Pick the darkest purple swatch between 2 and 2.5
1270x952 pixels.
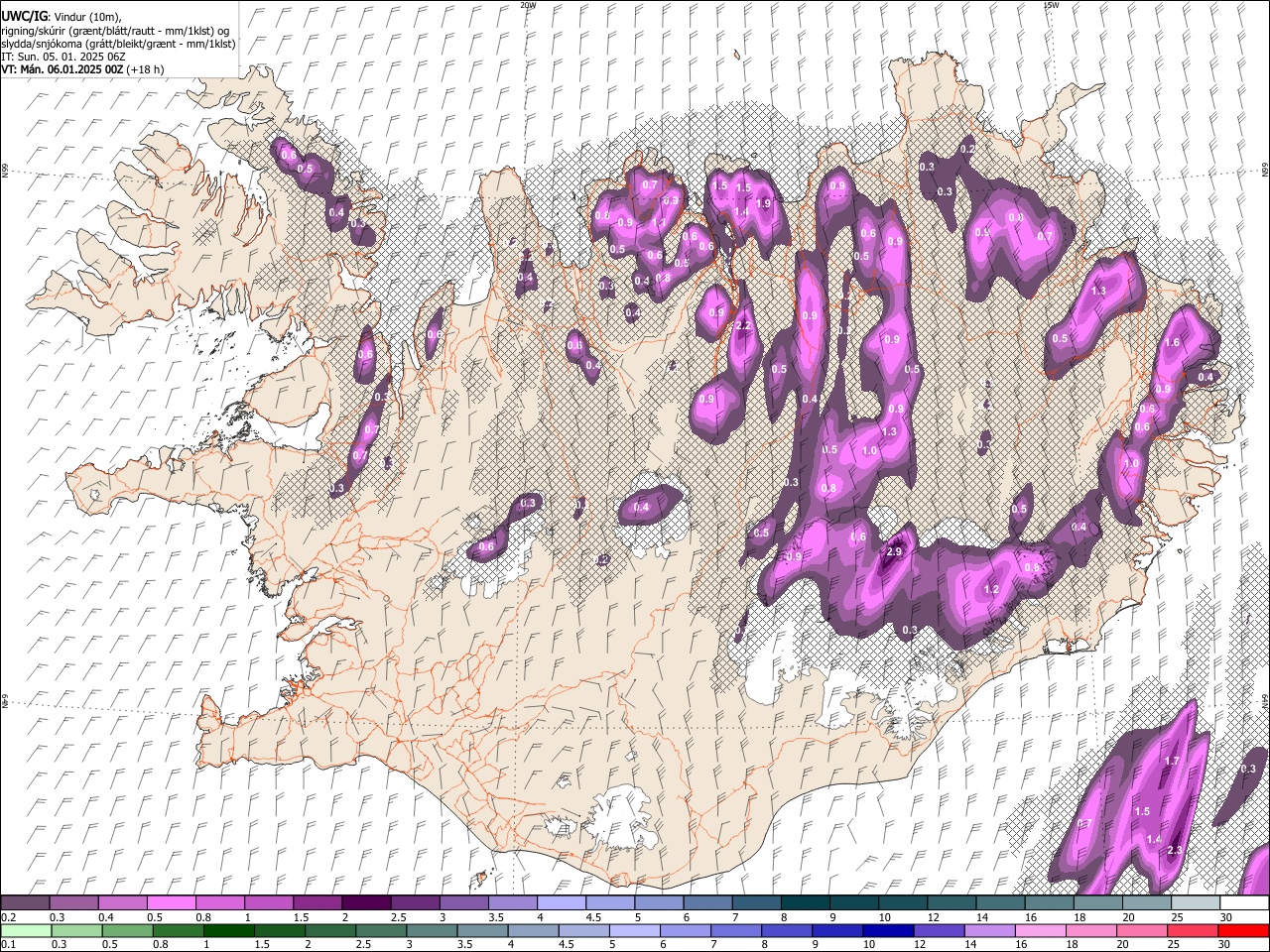click(x=366, y=903)
